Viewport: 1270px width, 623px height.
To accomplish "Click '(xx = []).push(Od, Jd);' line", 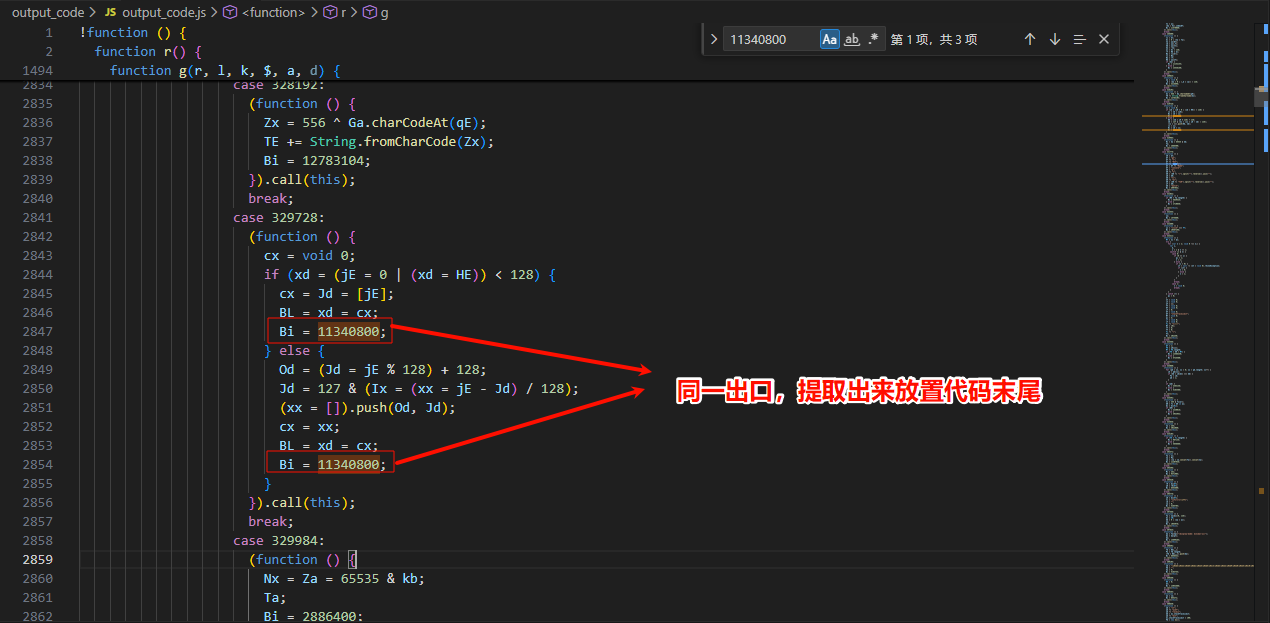I will coord(367,407).
